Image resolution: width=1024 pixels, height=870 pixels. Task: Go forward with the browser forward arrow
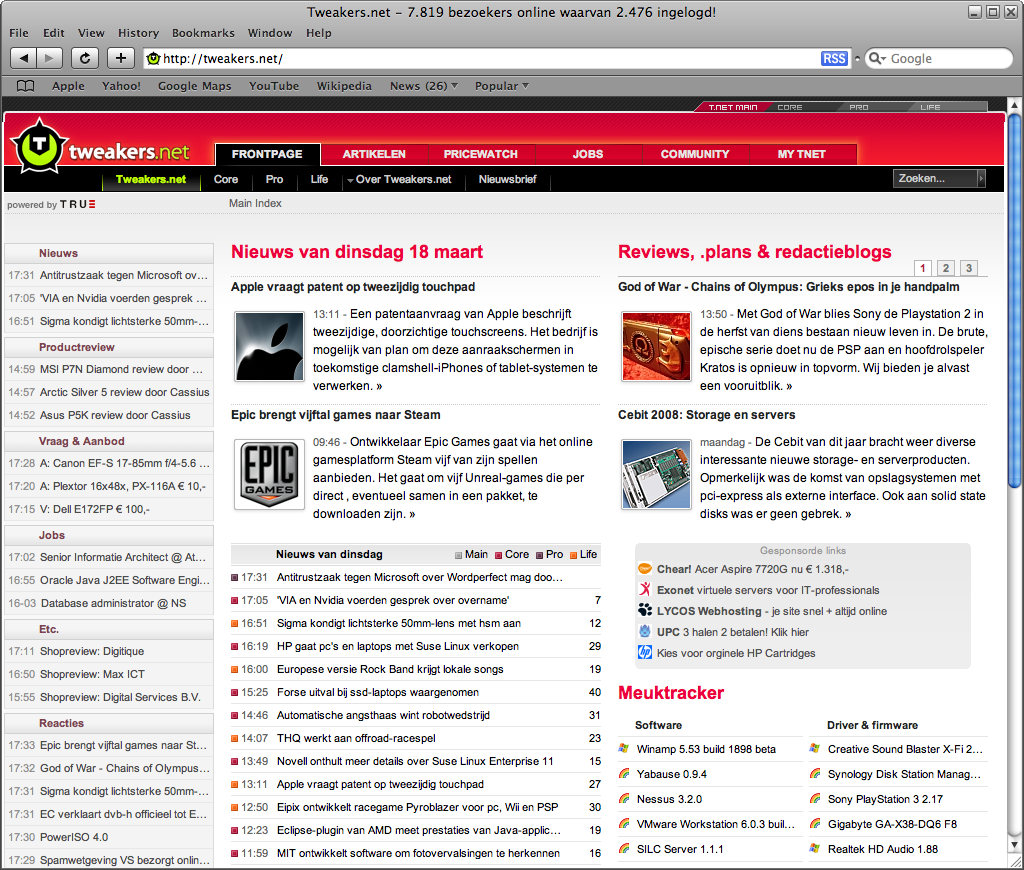tap(50, 58)
